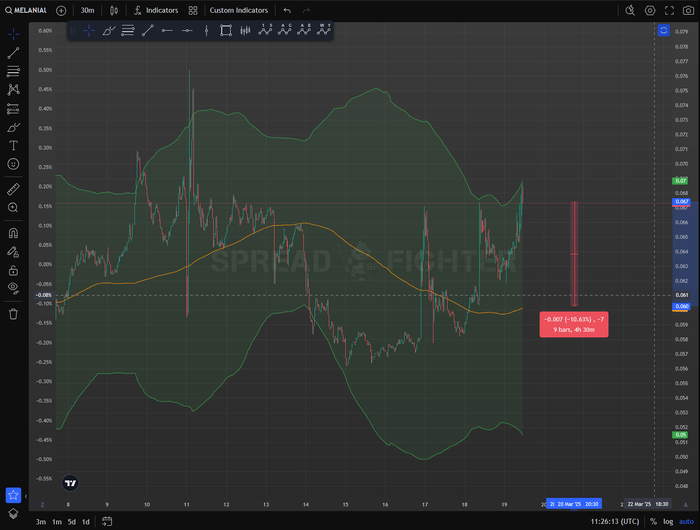Toggle stay in drawing mode pencil-lock
Viewport: 700px width, 530px height.
tap(13, 252)
